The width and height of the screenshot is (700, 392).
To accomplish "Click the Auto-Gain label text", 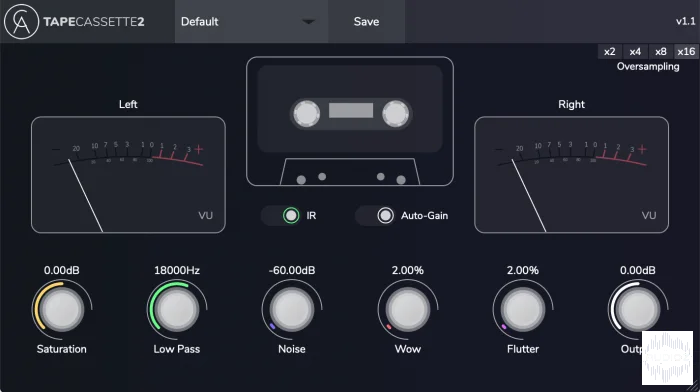I will [424, 216].
